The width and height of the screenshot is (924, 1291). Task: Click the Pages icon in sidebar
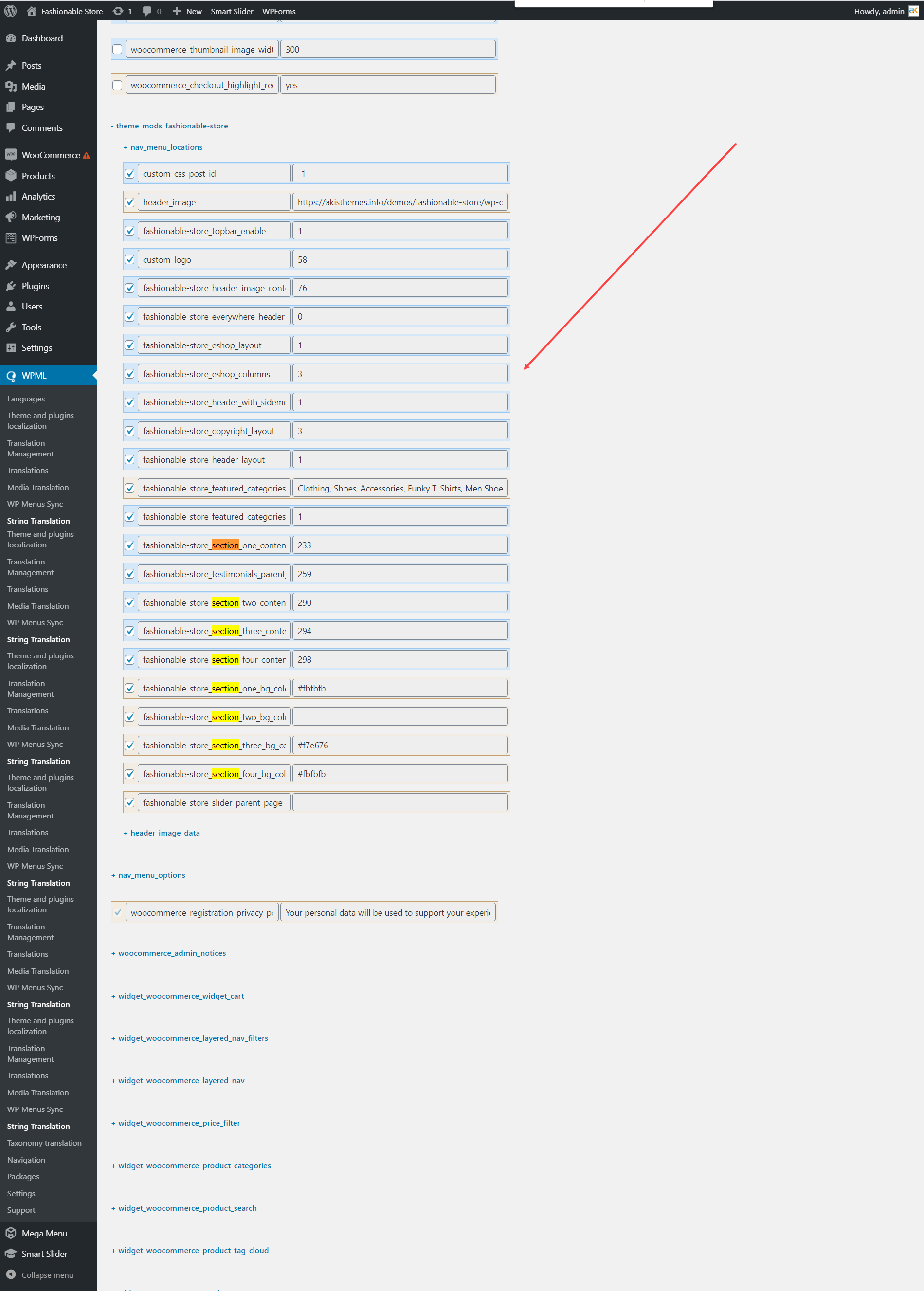11,107
